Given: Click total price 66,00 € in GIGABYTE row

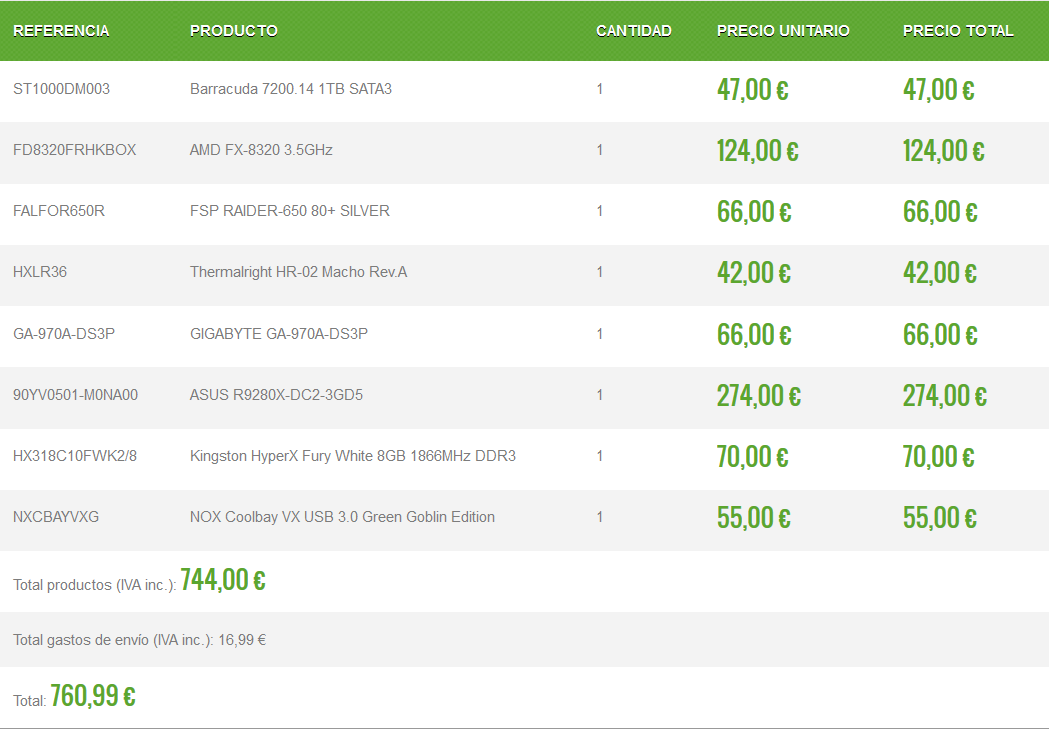Looking at the screenshot, I should [940, 334].
